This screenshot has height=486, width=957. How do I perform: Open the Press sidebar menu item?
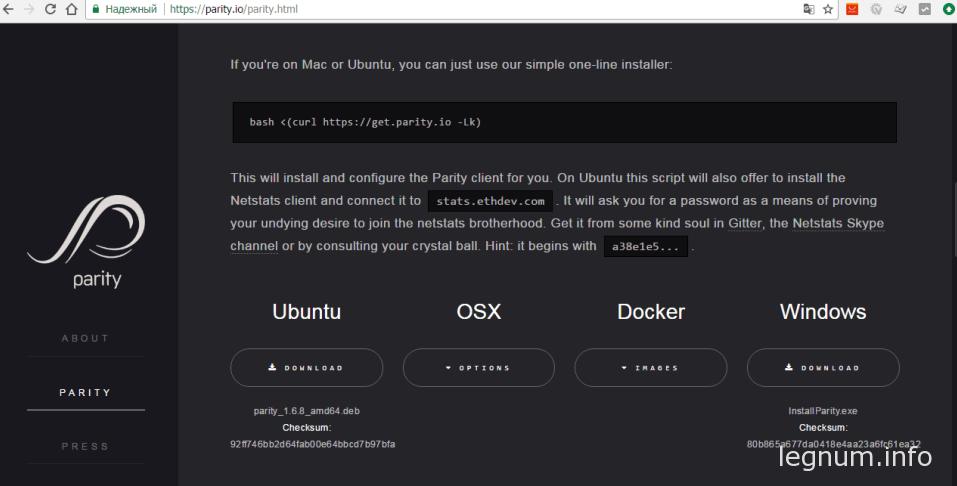pos(86,446)
